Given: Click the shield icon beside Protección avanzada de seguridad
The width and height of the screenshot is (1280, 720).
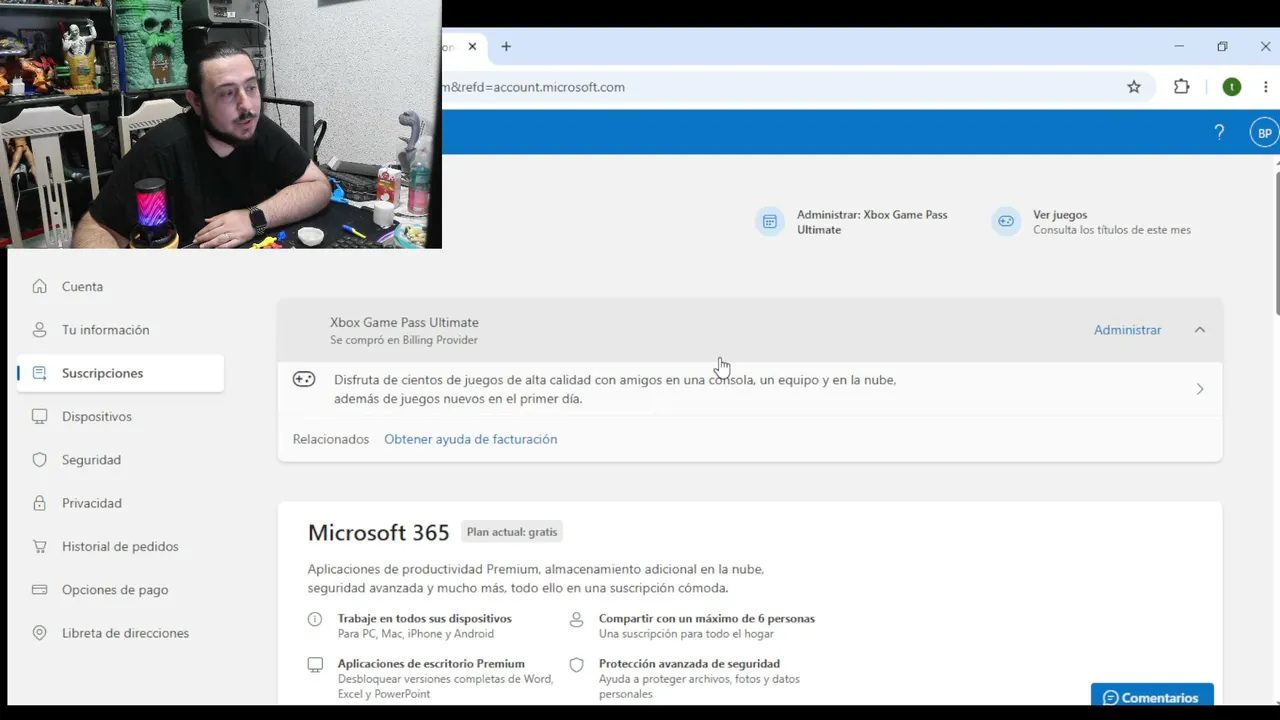Looking at the screenshot, I should 576,664.
